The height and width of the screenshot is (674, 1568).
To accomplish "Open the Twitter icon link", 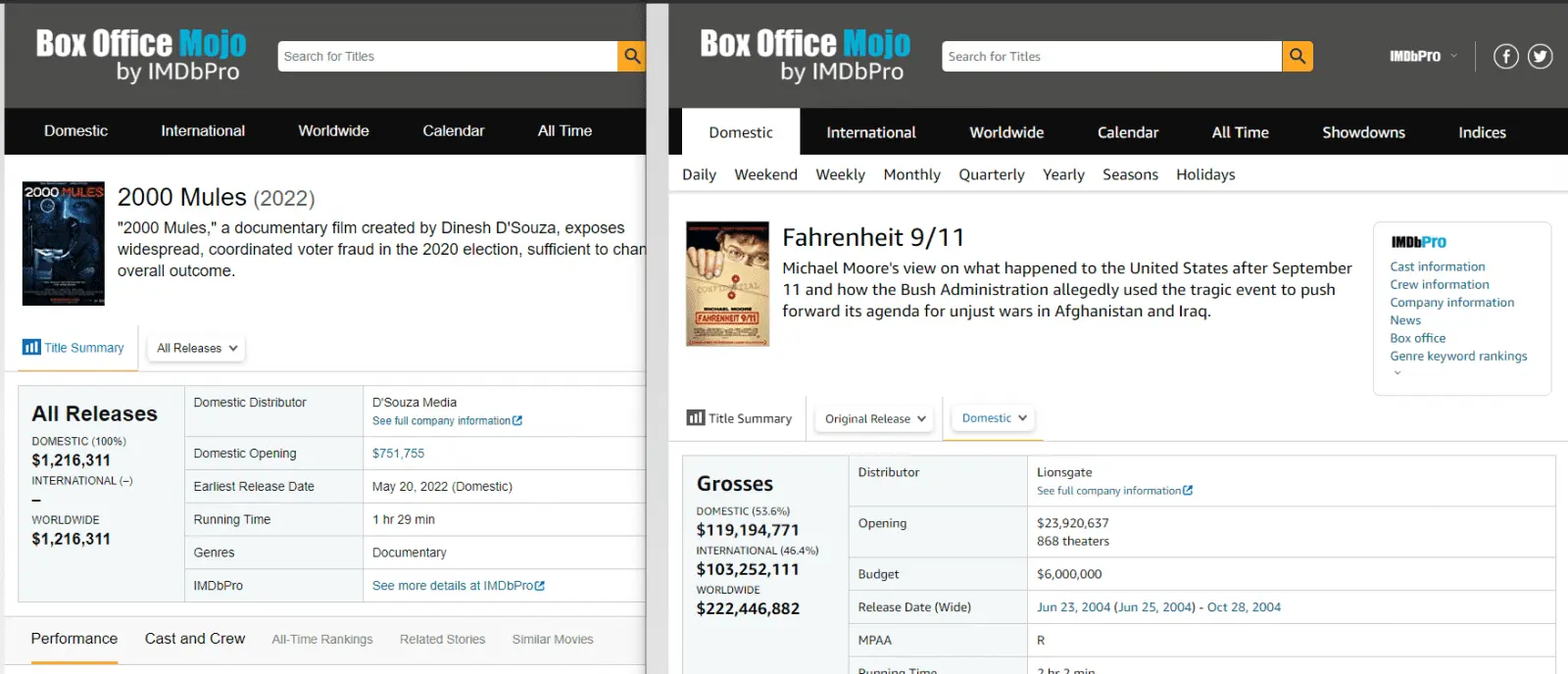I will [x=1541, y=57].
